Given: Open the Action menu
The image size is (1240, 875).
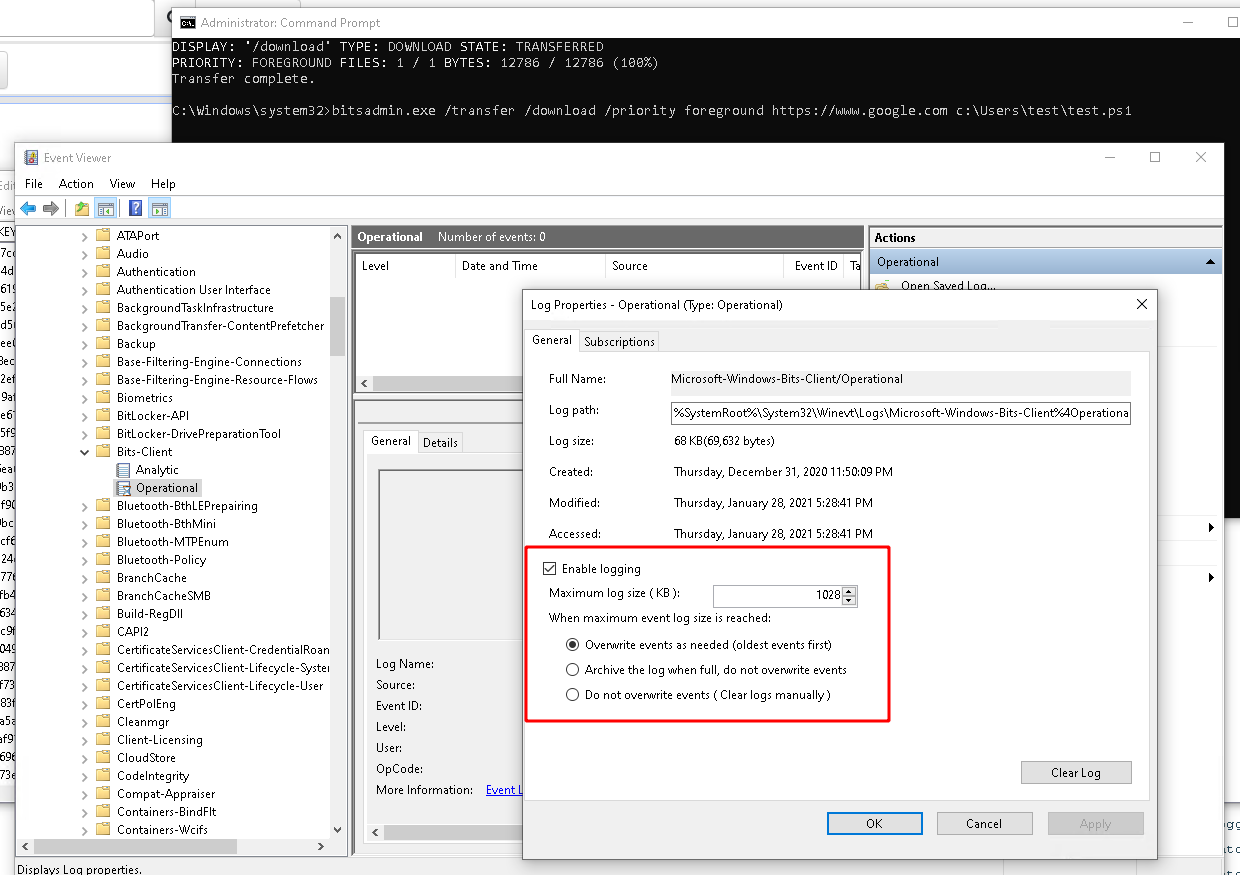Looking at the screenshot, I should tap(76, 184).
